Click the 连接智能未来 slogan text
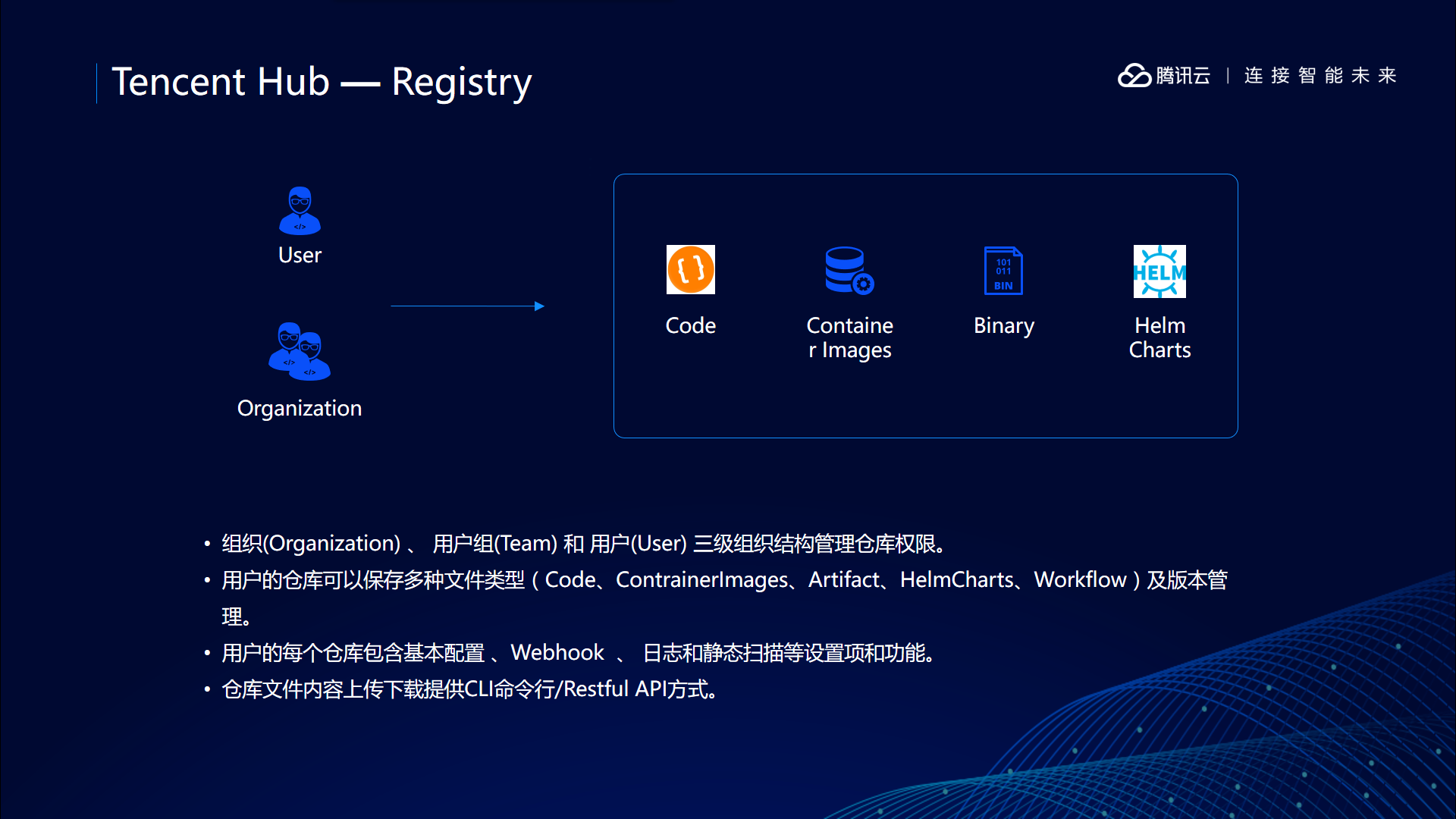The height and width of the screenshot is (819, 1456). (1319, 76)
